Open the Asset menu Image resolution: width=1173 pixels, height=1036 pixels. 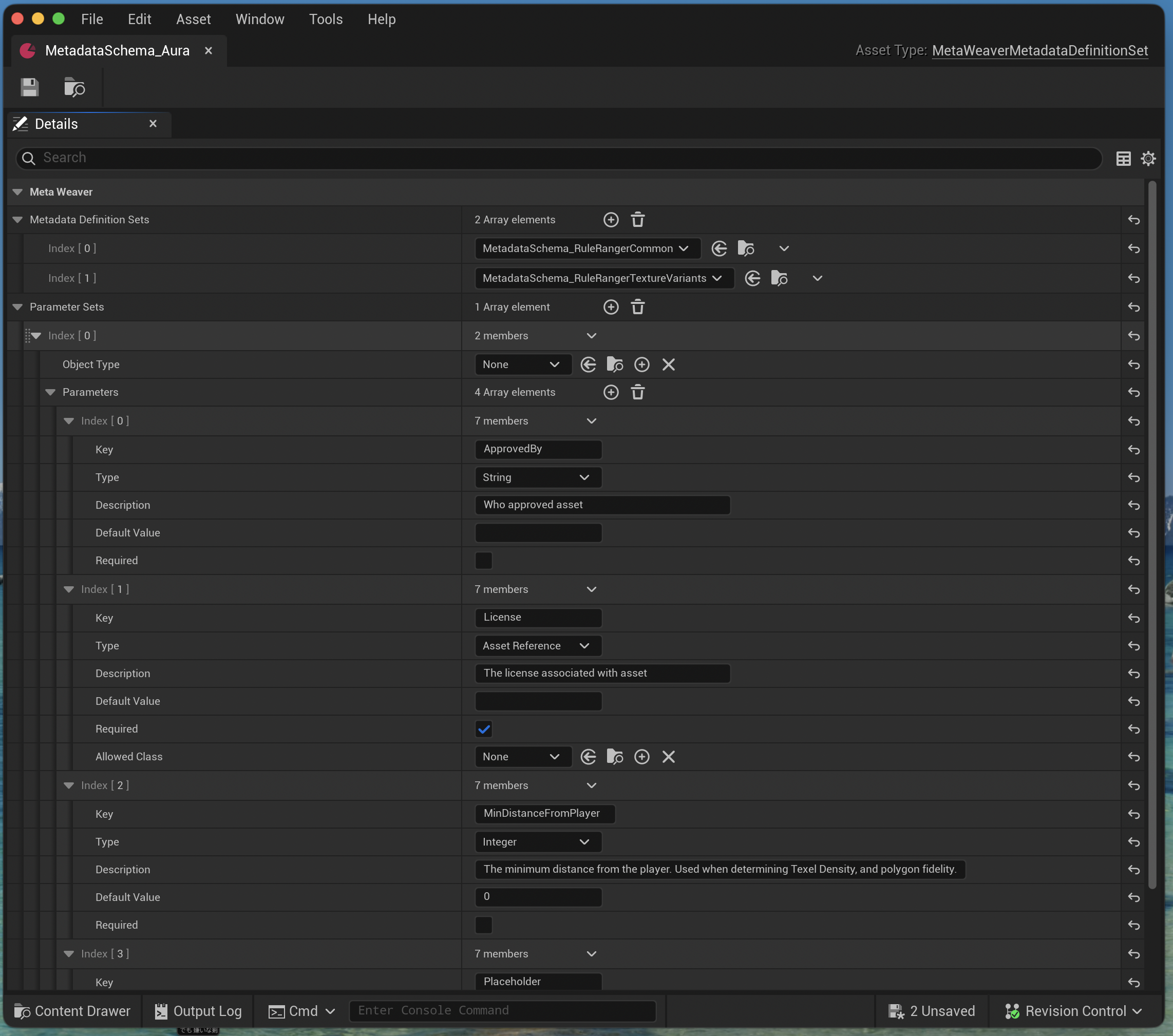pyautogui.click(x=193, y=19)
